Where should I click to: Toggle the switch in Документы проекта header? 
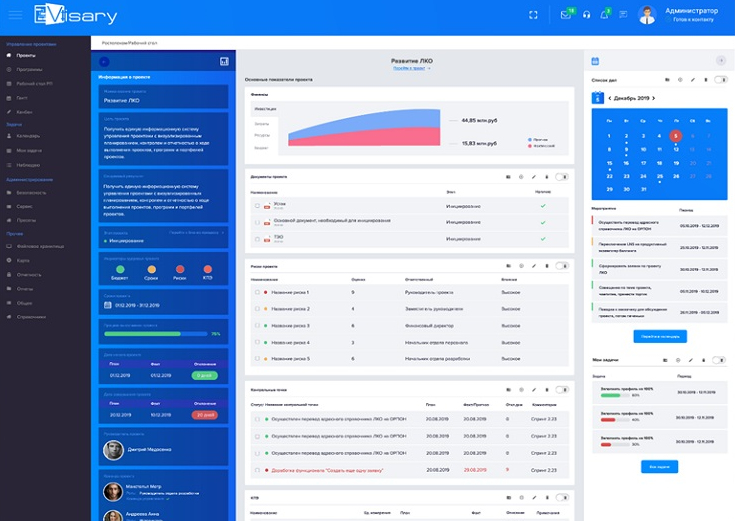pos(563,177)
